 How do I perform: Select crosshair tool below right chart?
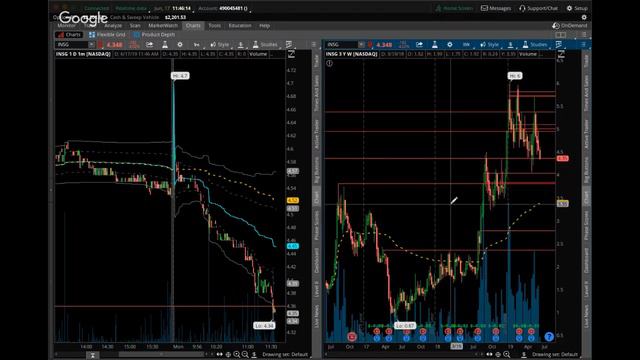(498, 354)
